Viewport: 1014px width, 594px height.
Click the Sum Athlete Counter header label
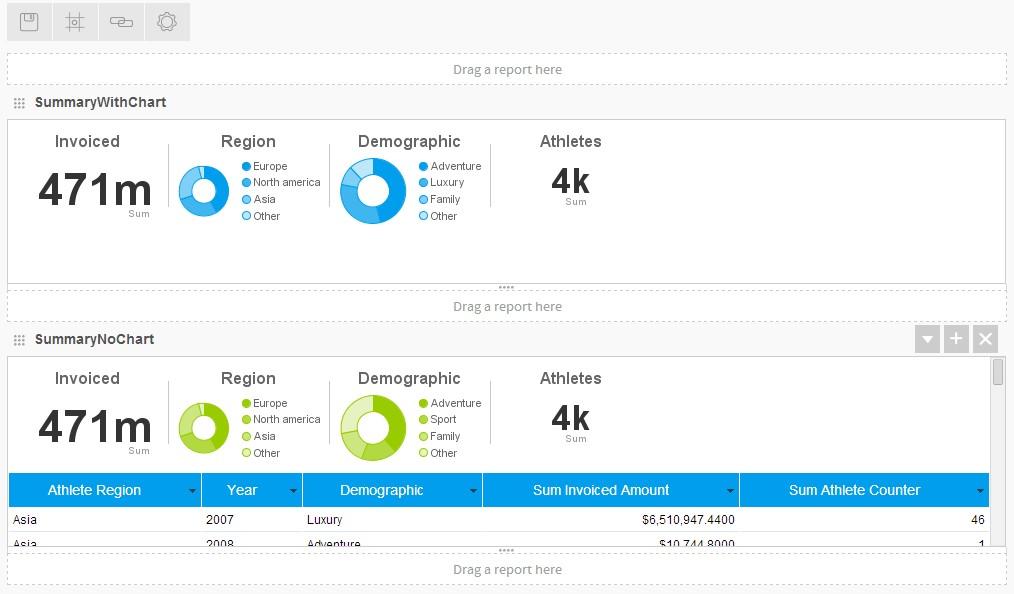point(854,490)
